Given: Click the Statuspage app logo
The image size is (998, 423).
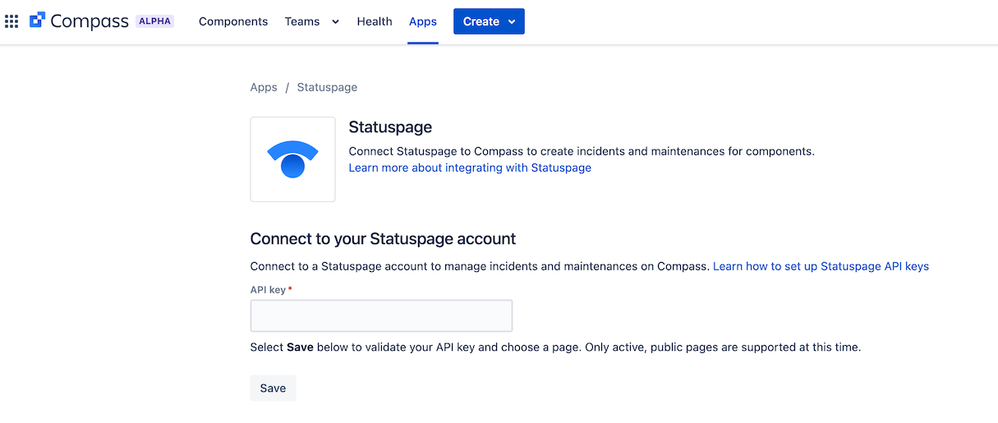Looking at the screenshot, I should (x=293, y=159).
